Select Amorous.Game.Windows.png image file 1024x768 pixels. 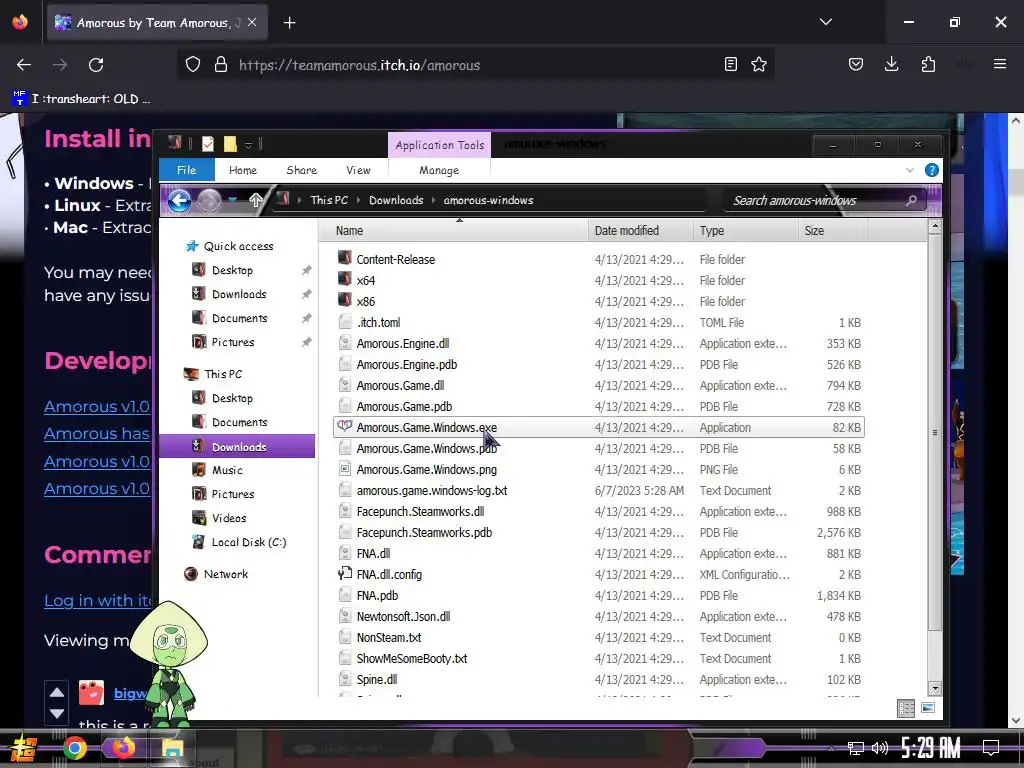[426, 470]
